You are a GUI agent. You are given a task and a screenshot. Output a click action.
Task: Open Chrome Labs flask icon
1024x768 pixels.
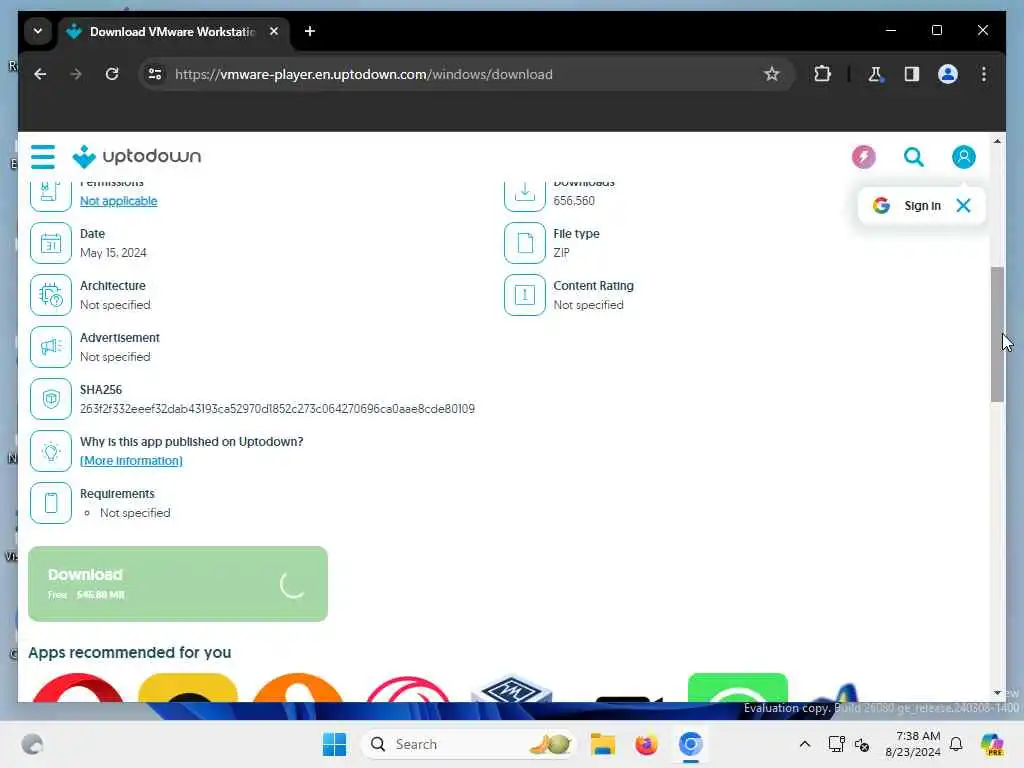(875, 74)
